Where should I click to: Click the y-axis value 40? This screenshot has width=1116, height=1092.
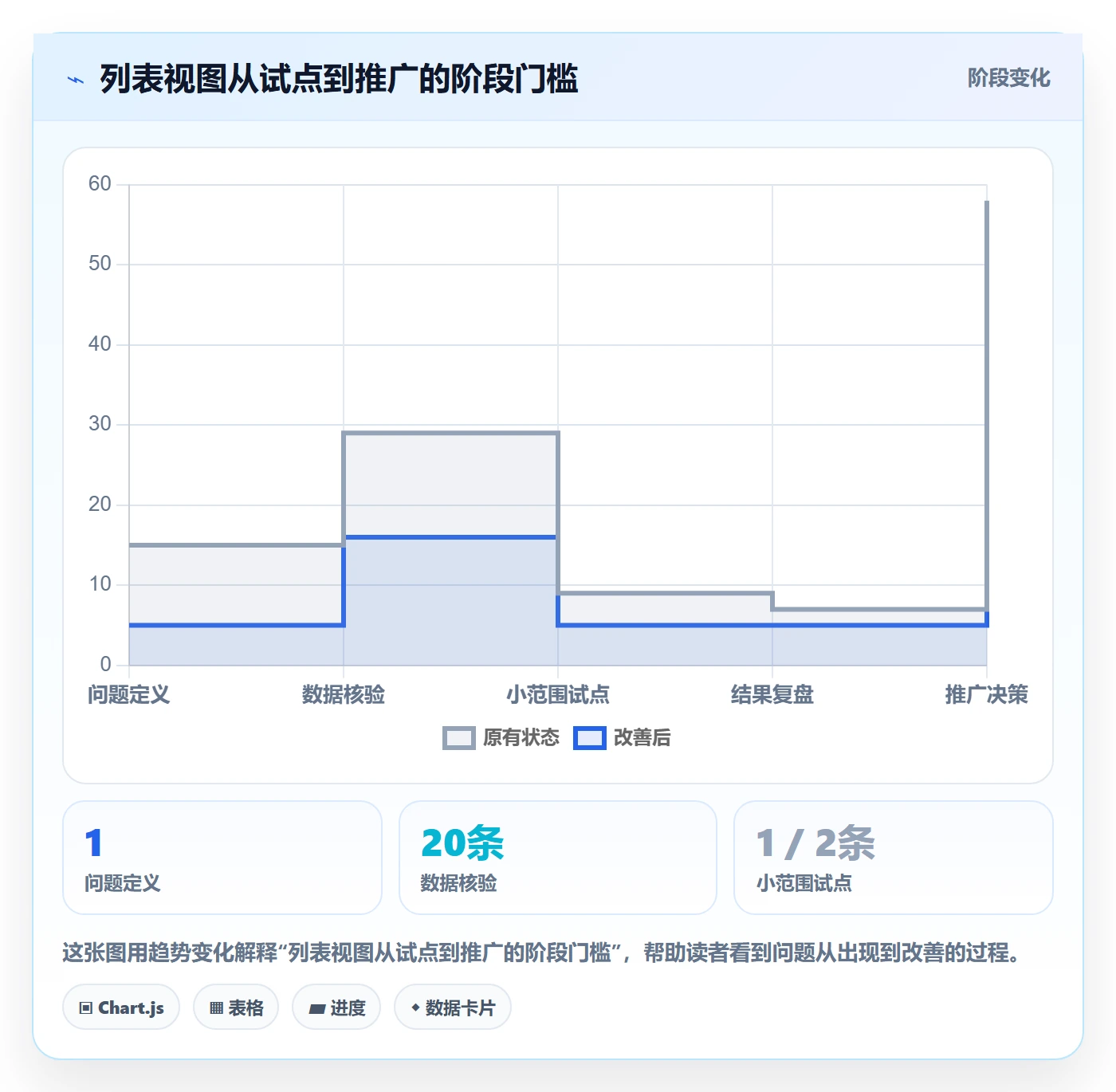(100, 344)
